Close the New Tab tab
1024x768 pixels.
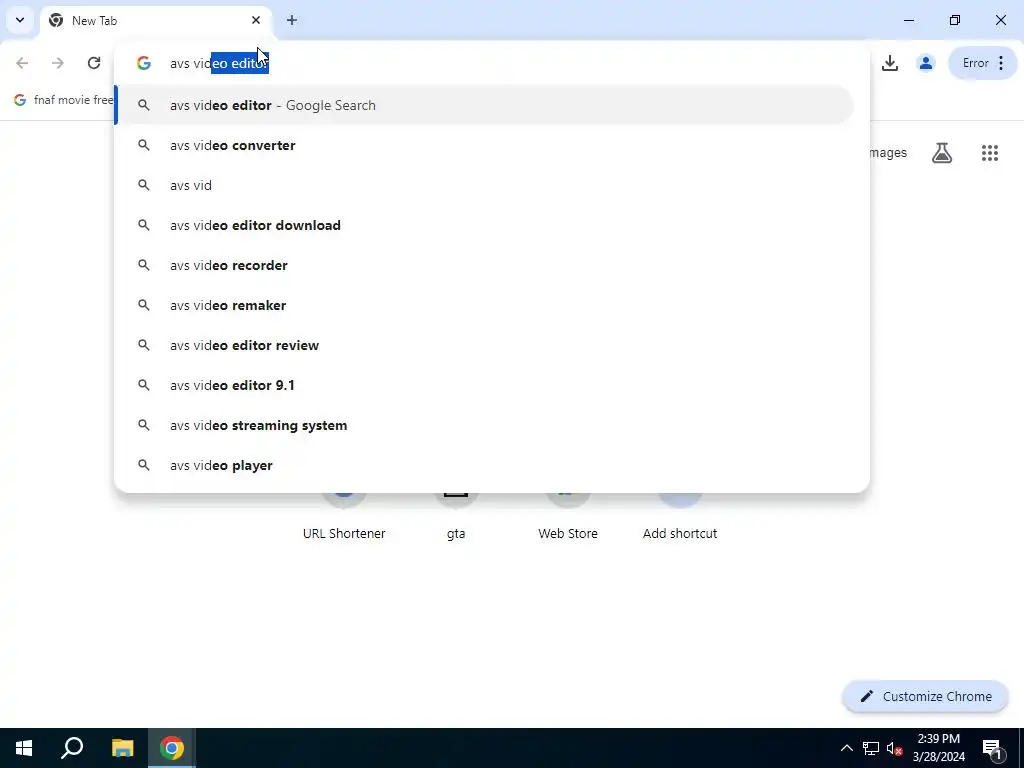[x=256, y=20]
